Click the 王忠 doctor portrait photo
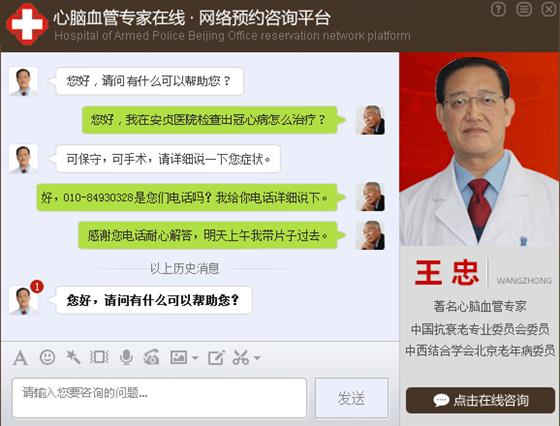This screenshot has height=426, width=560. [479, 149]
